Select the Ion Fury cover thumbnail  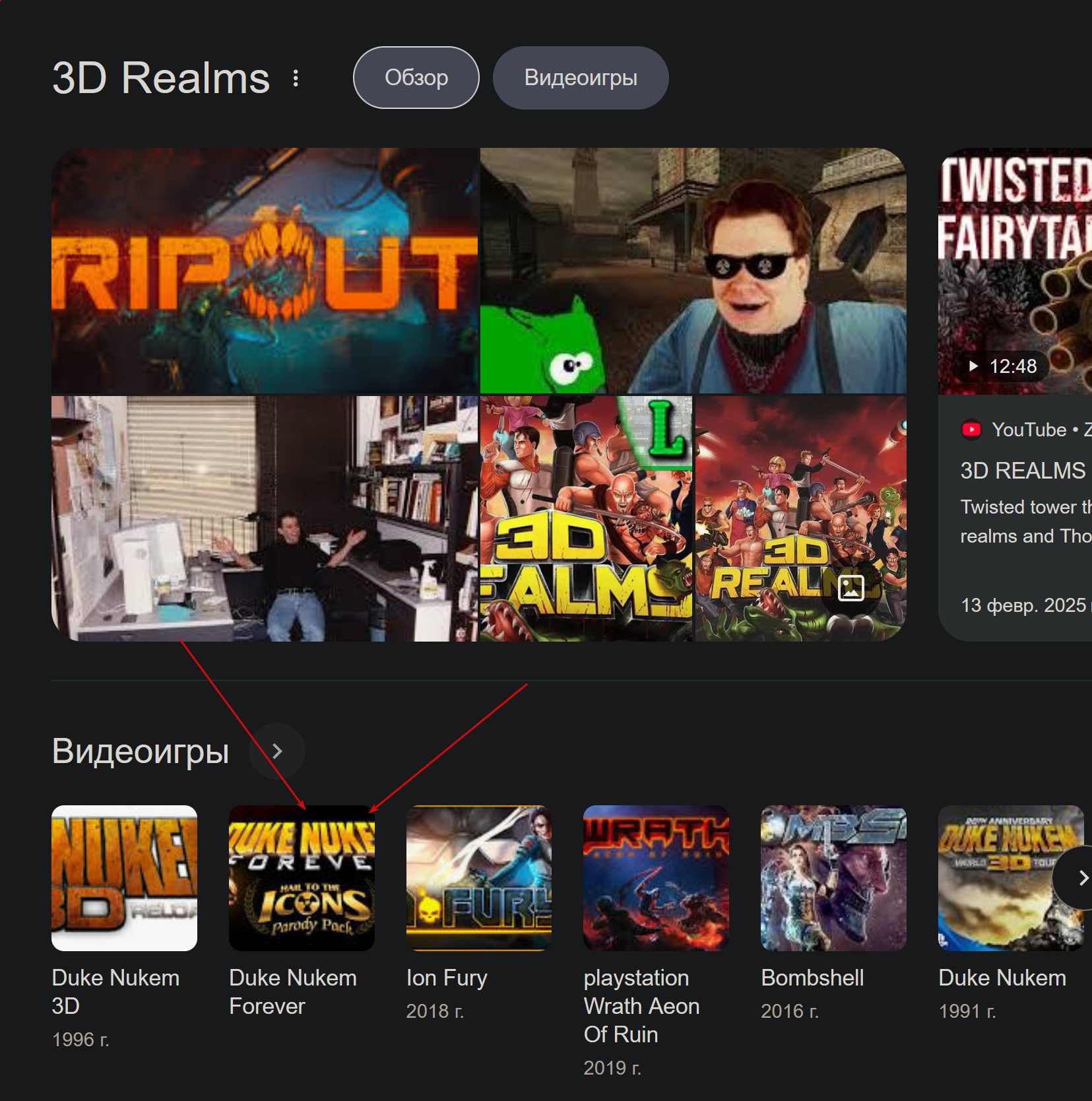coord(479,878)
